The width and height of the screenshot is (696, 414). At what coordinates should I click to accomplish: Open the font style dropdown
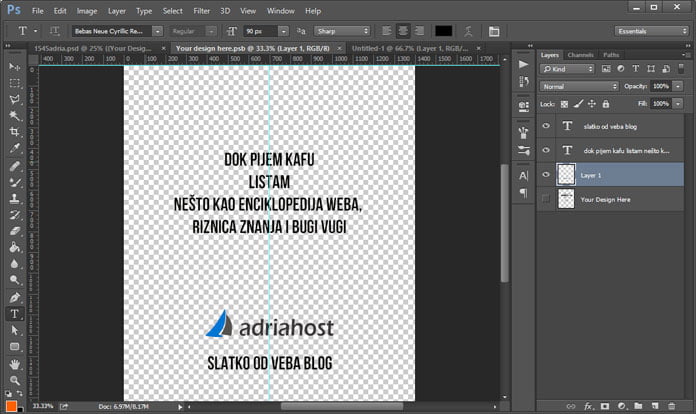point(211,31)
